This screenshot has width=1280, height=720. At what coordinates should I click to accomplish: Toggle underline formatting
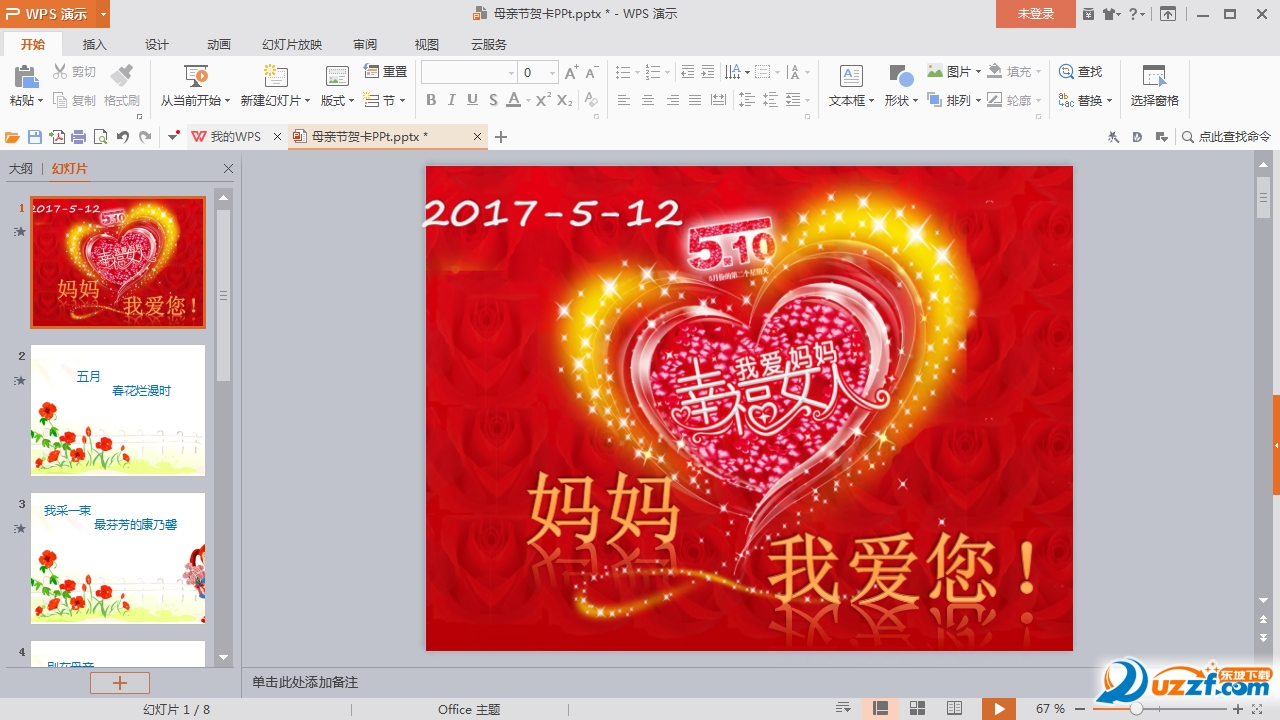(472, 100)
